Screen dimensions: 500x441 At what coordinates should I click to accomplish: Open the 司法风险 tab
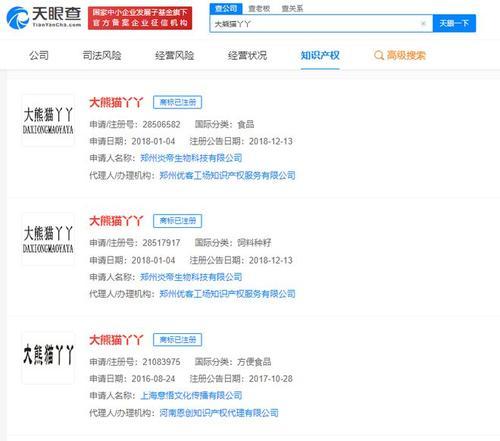102,55
